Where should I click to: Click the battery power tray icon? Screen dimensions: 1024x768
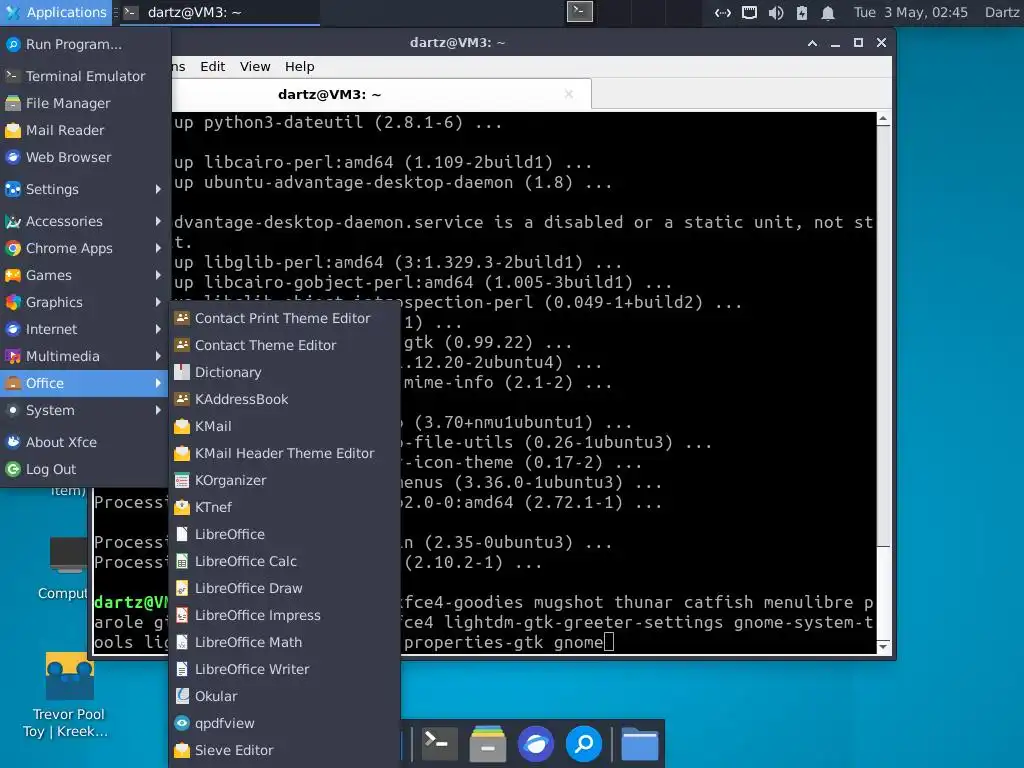tap(802, 12)
